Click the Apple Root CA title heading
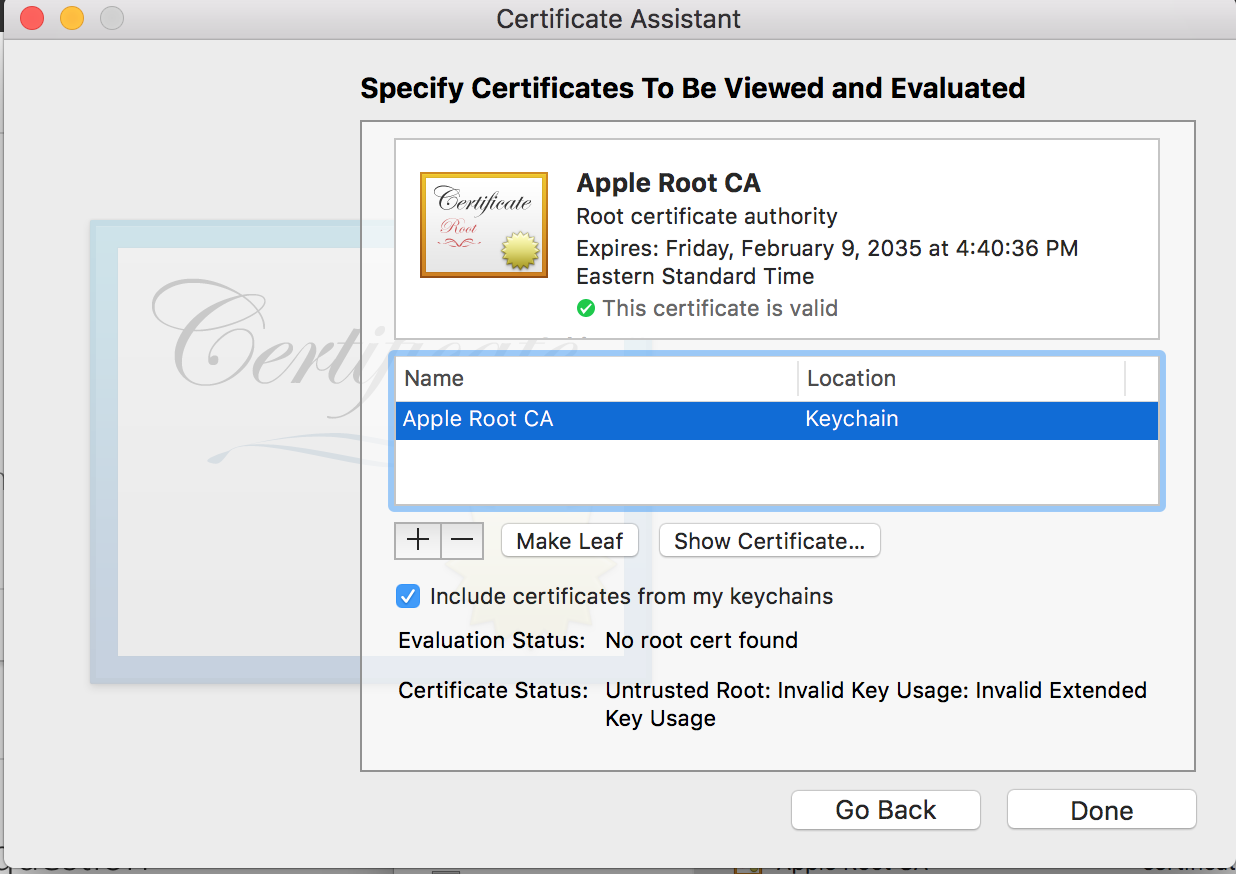Screen dimensions: 1236x874 click(669, 183)
